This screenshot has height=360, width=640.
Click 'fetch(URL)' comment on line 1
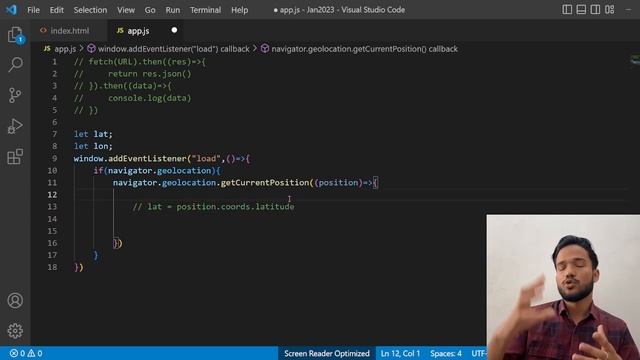pos(114,62)
